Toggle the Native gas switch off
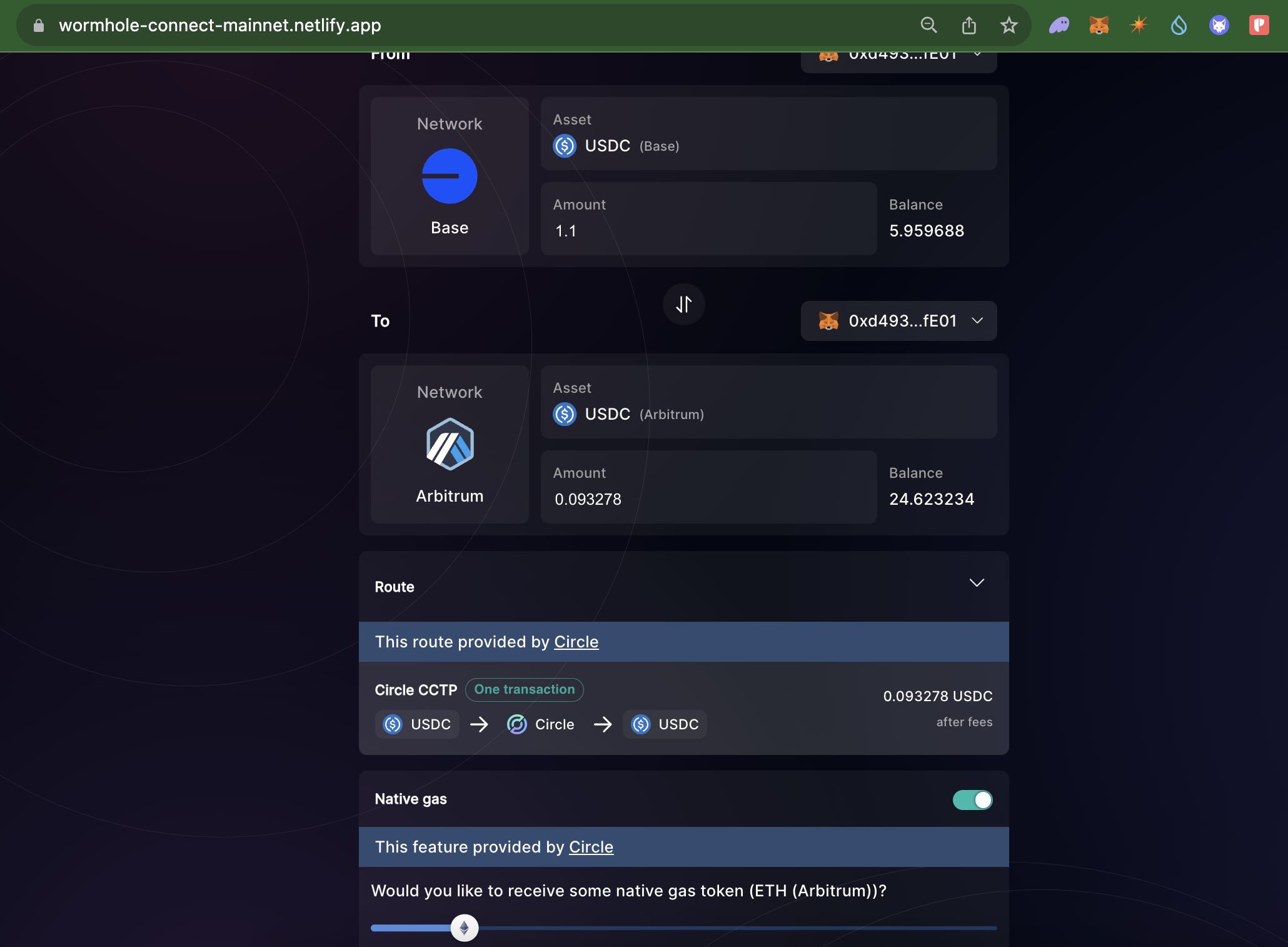Viewport: 1288px width, 947px height. pos(972,799)
